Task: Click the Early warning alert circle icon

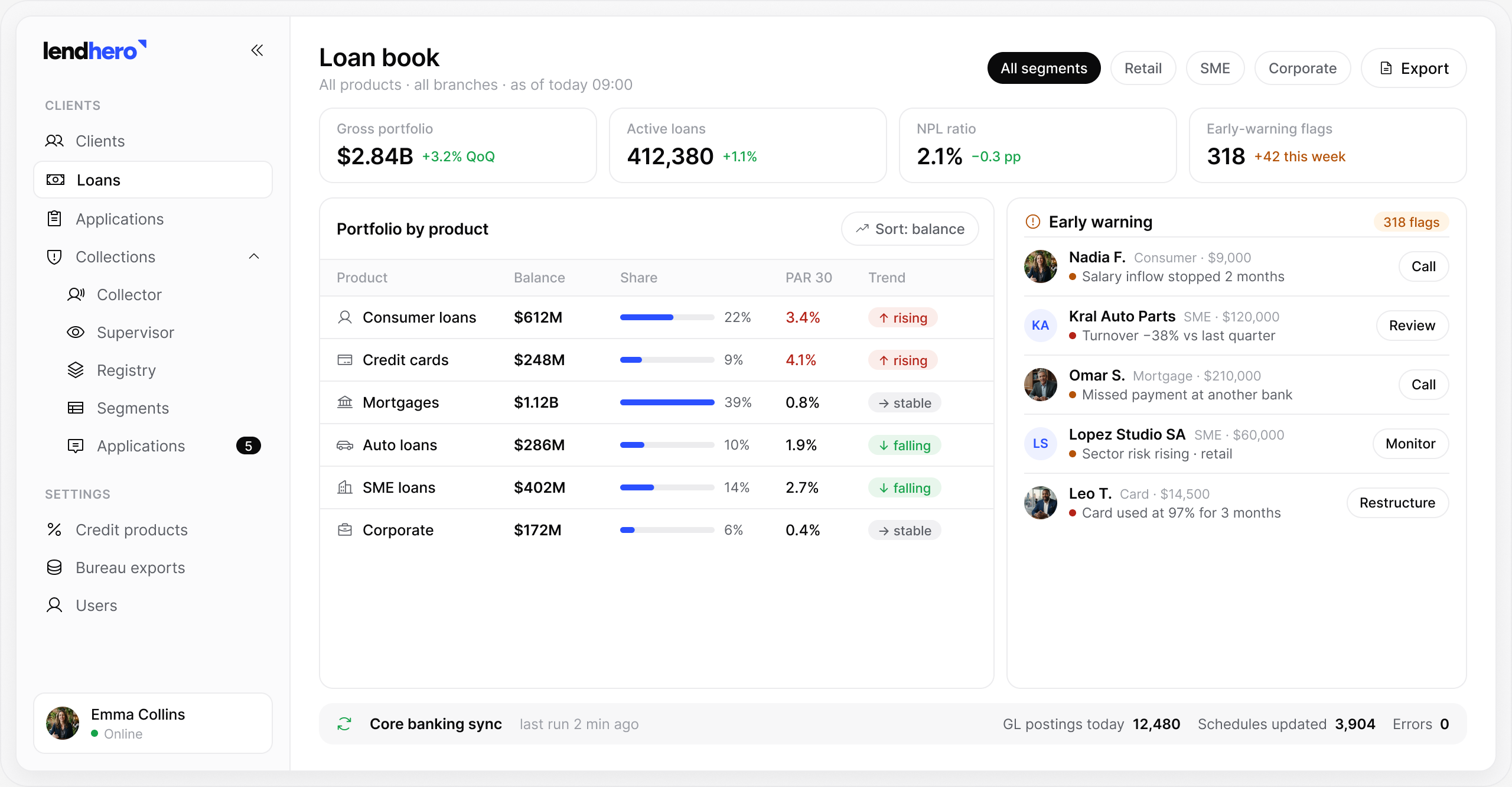Action: click(x=1033, y=222)
